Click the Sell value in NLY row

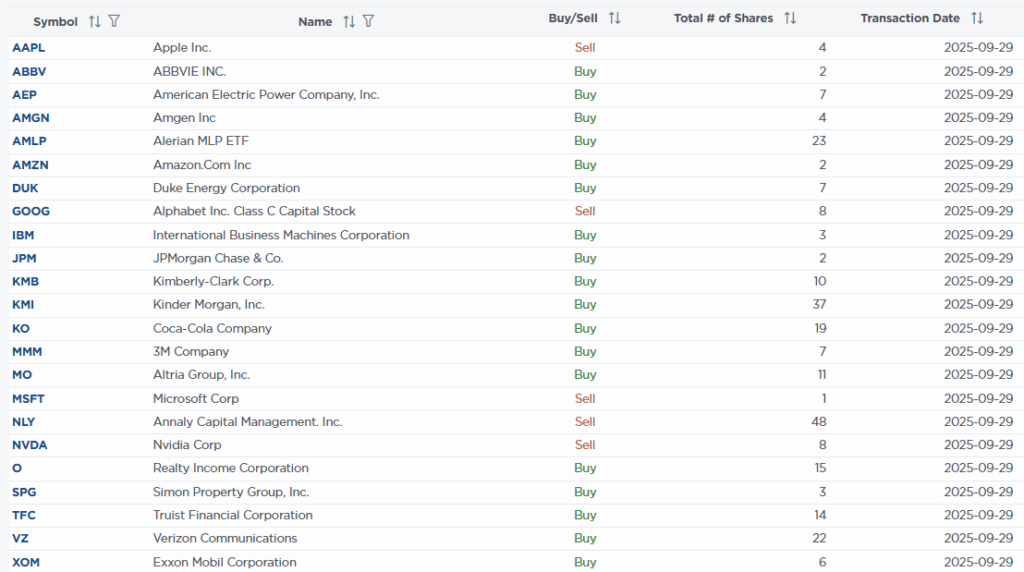[x=585, y=422]
